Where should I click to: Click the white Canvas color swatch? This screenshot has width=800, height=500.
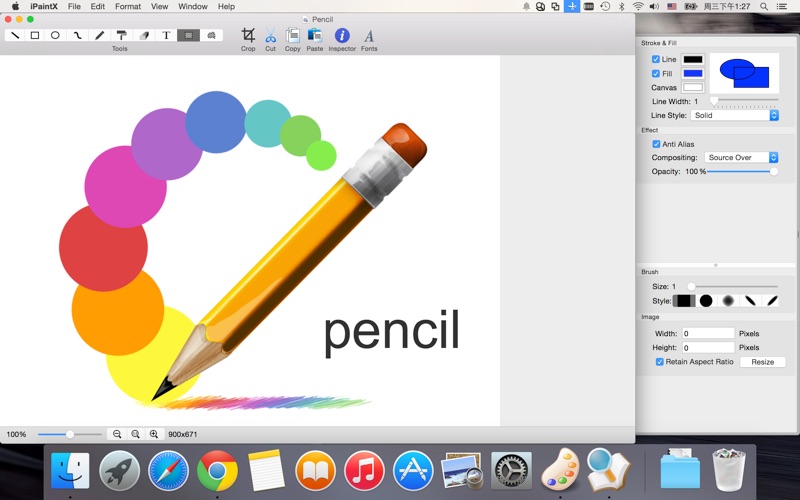[693, 87]
